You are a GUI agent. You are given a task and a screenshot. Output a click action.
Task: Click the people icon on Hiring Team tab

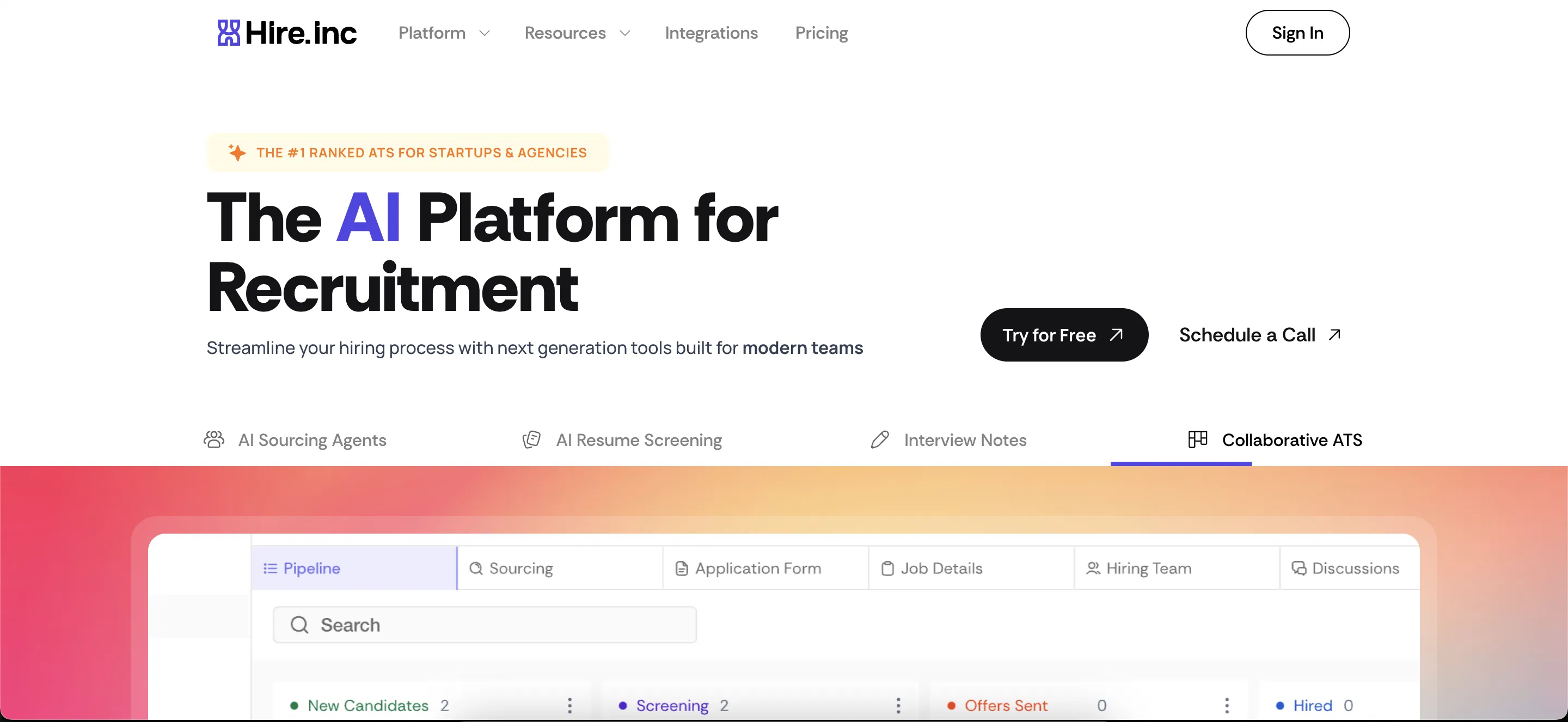click(1093, 568)
